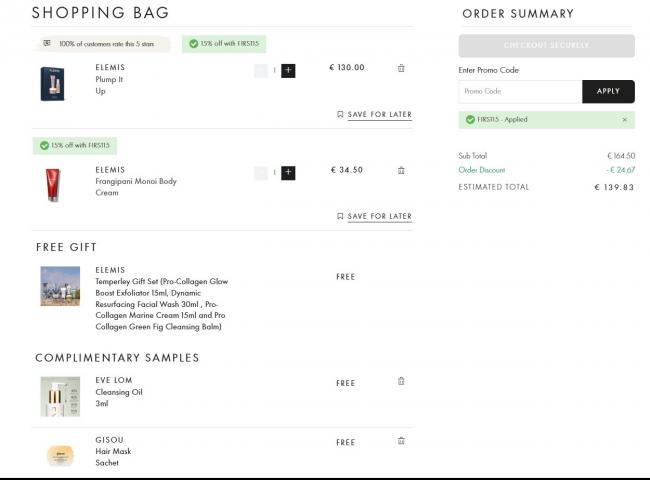The height and width of the screenshot is (480, 650).
Task: Remove the applied FIRST15 promo code
Action: pos(624,120)
